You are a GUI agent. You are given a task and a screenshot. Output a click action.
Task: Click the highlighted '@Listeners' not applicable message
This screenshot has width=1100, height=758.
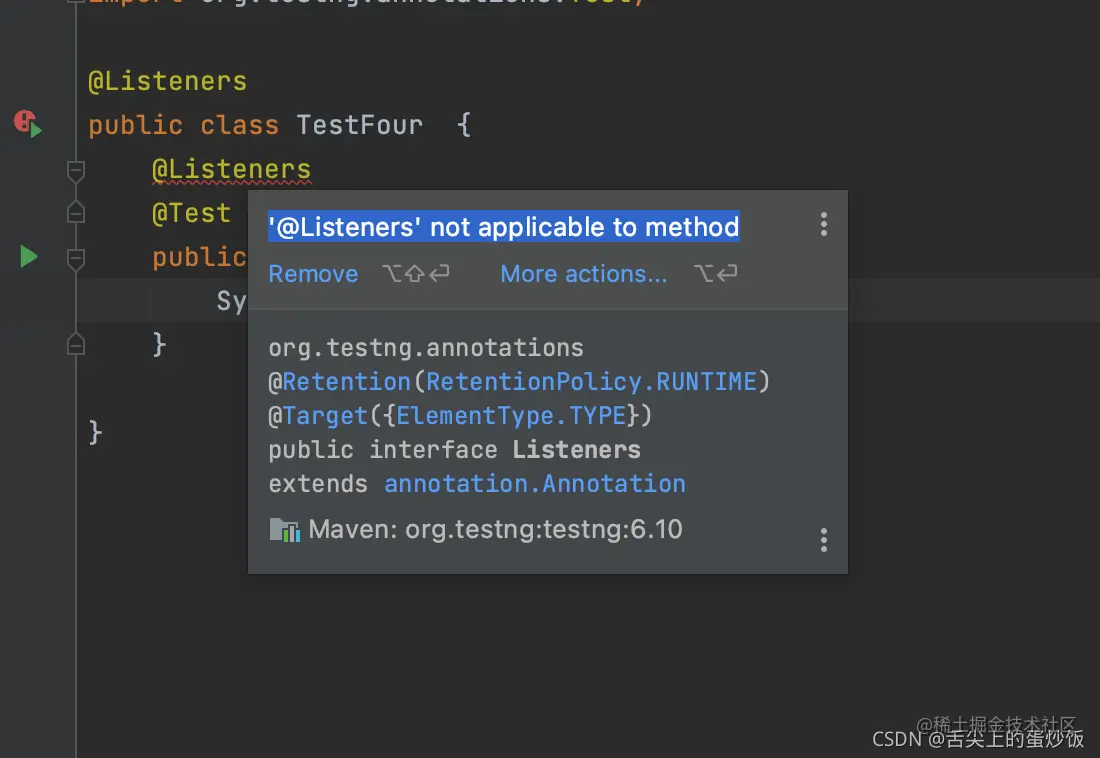click(x=504, y=227)
